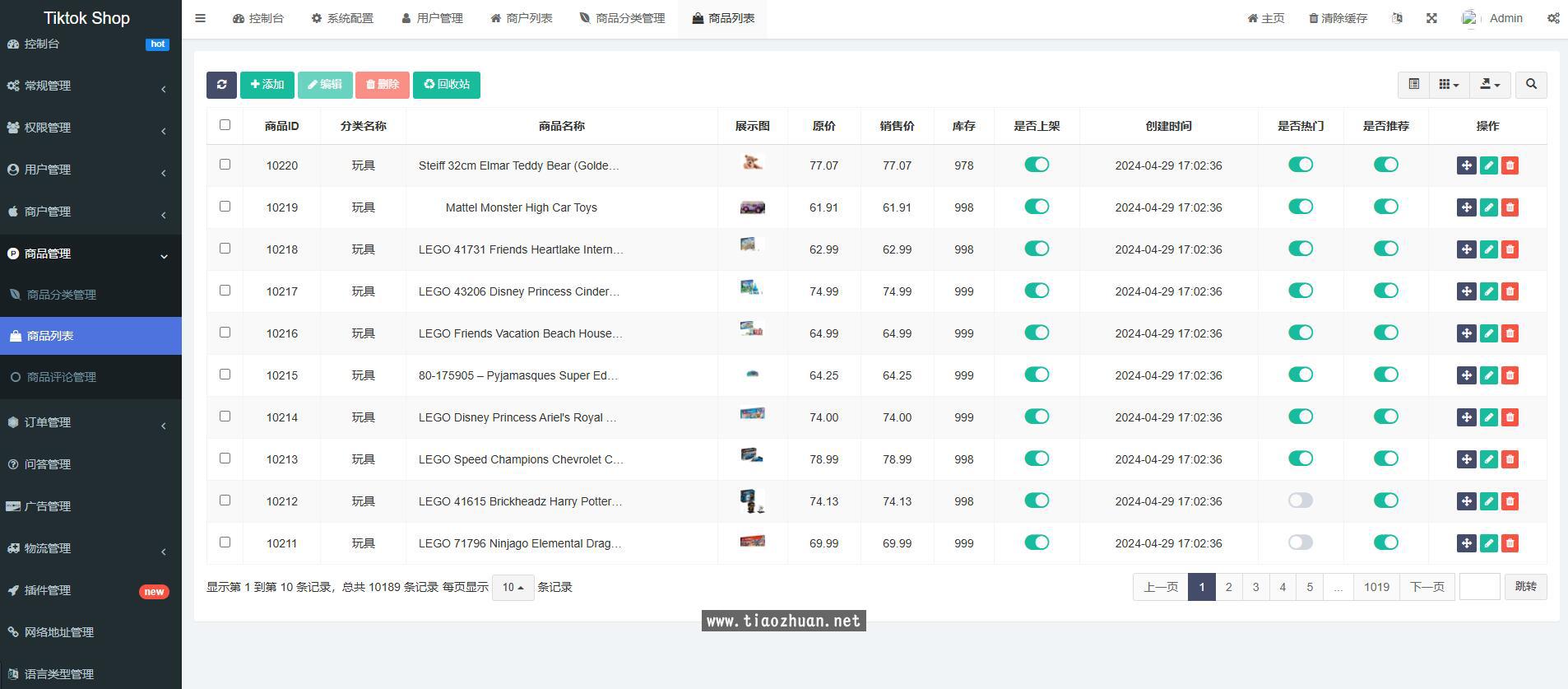Screen dimensions: 1568x689
Task: Toggle 是否热门 switch for product 10220
Action: [1301, 165]
